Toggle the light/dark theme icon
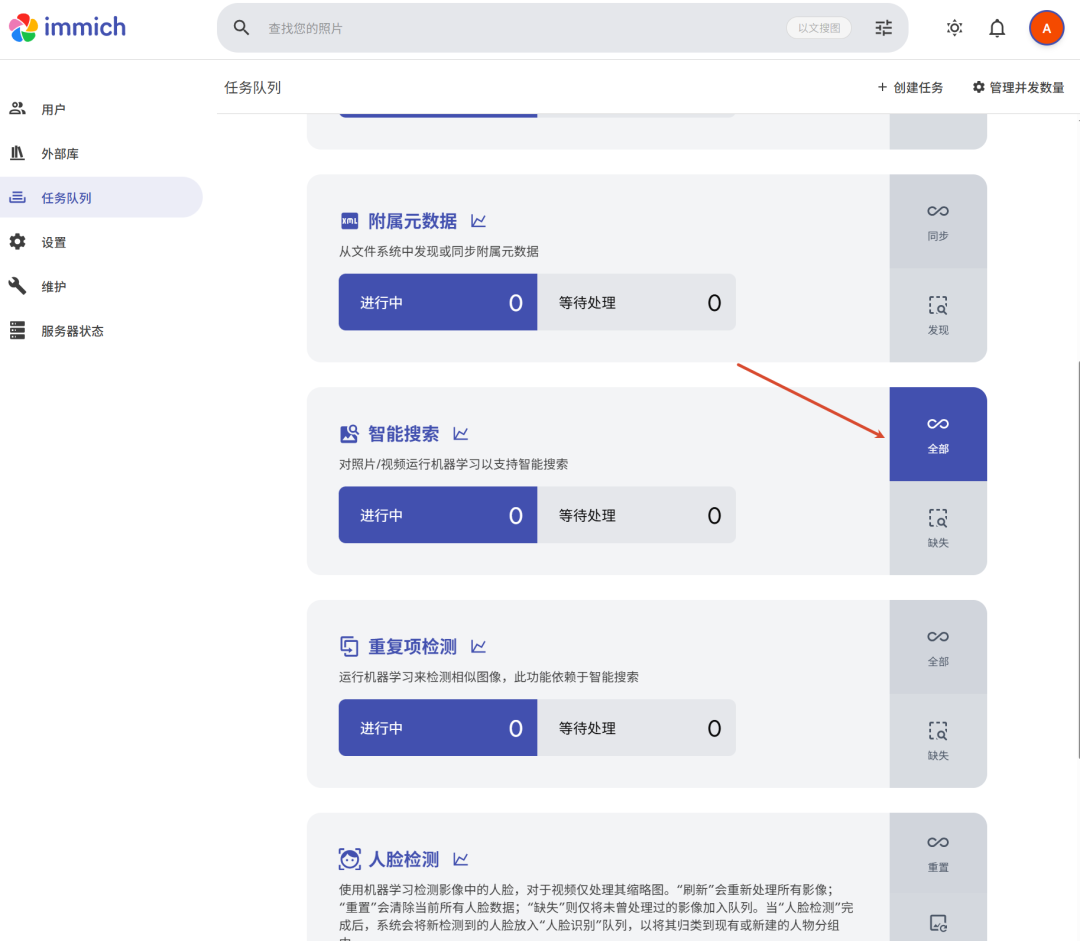Image resolution: width=1080 pixels, height=941 pixels. (x=954, y=28)
